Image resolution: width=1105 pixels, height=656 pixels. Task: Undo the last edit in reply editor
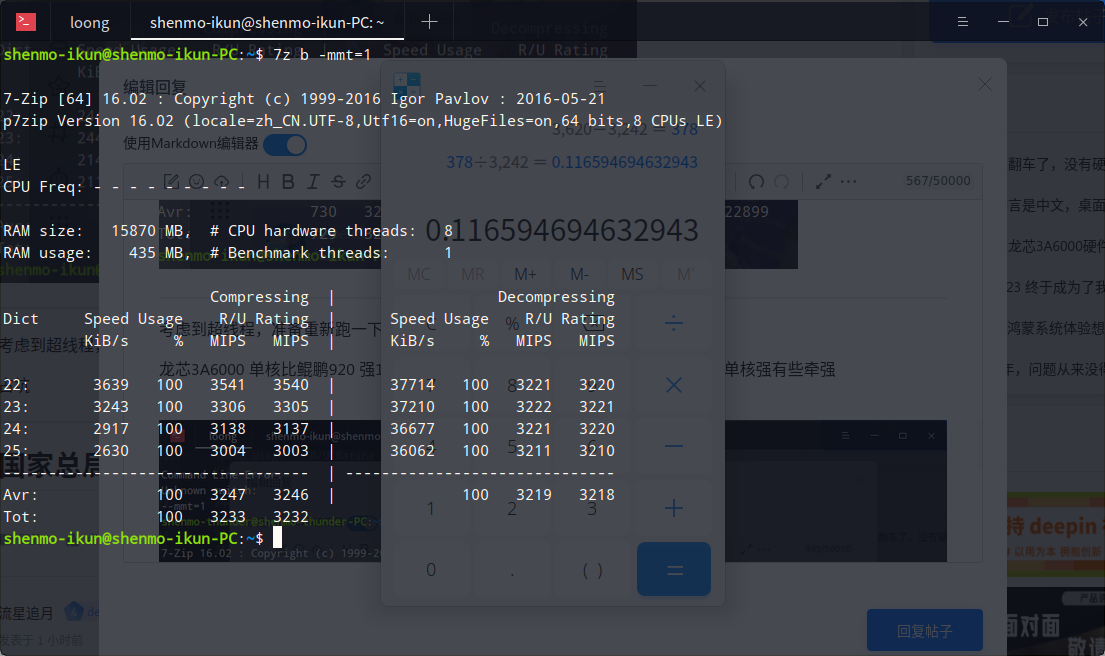(756, 182)
